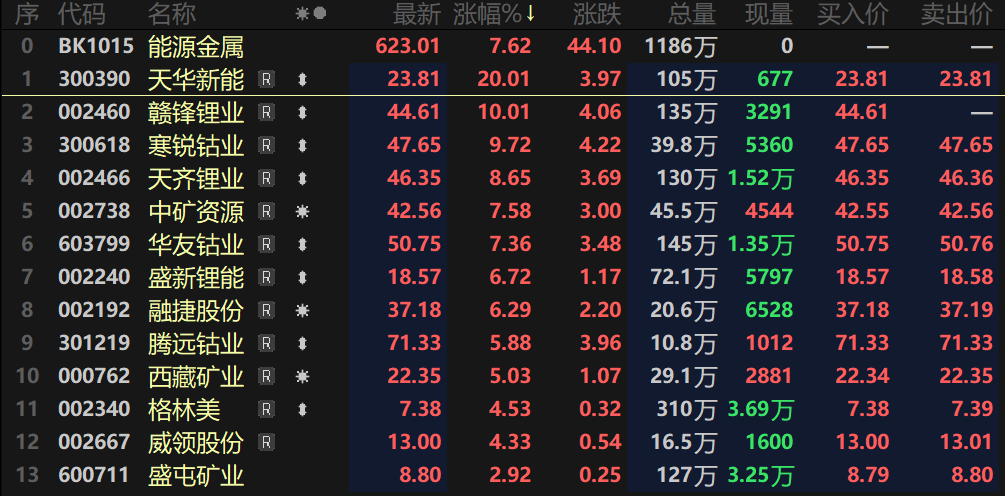Click the up-down arrow icon for 天齐锂业
This screenshot has height=496, width=1005.
[x=302, y=179]
